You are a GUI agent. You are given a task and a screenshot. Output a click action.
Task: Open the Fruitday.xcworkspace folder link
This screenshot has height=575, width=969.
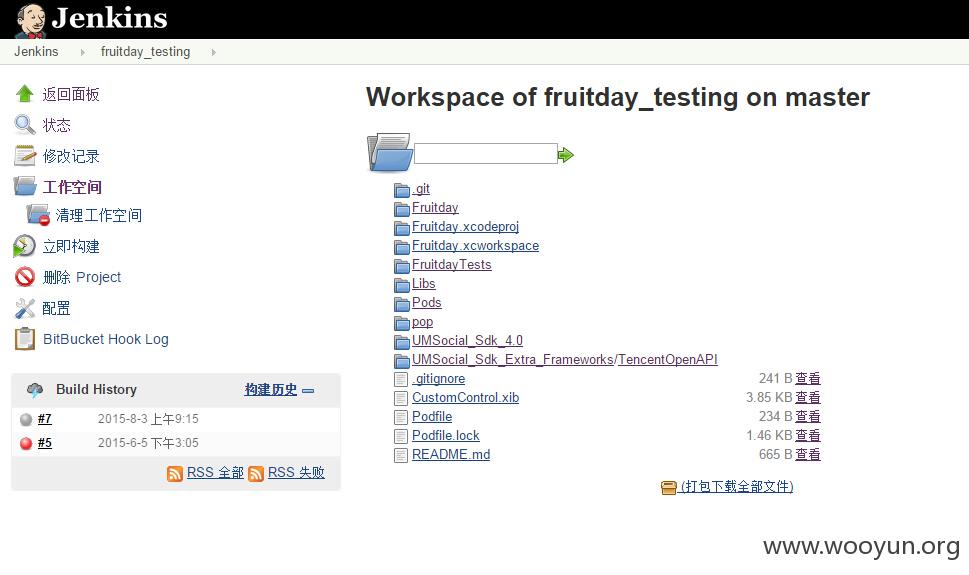[475, 245]
